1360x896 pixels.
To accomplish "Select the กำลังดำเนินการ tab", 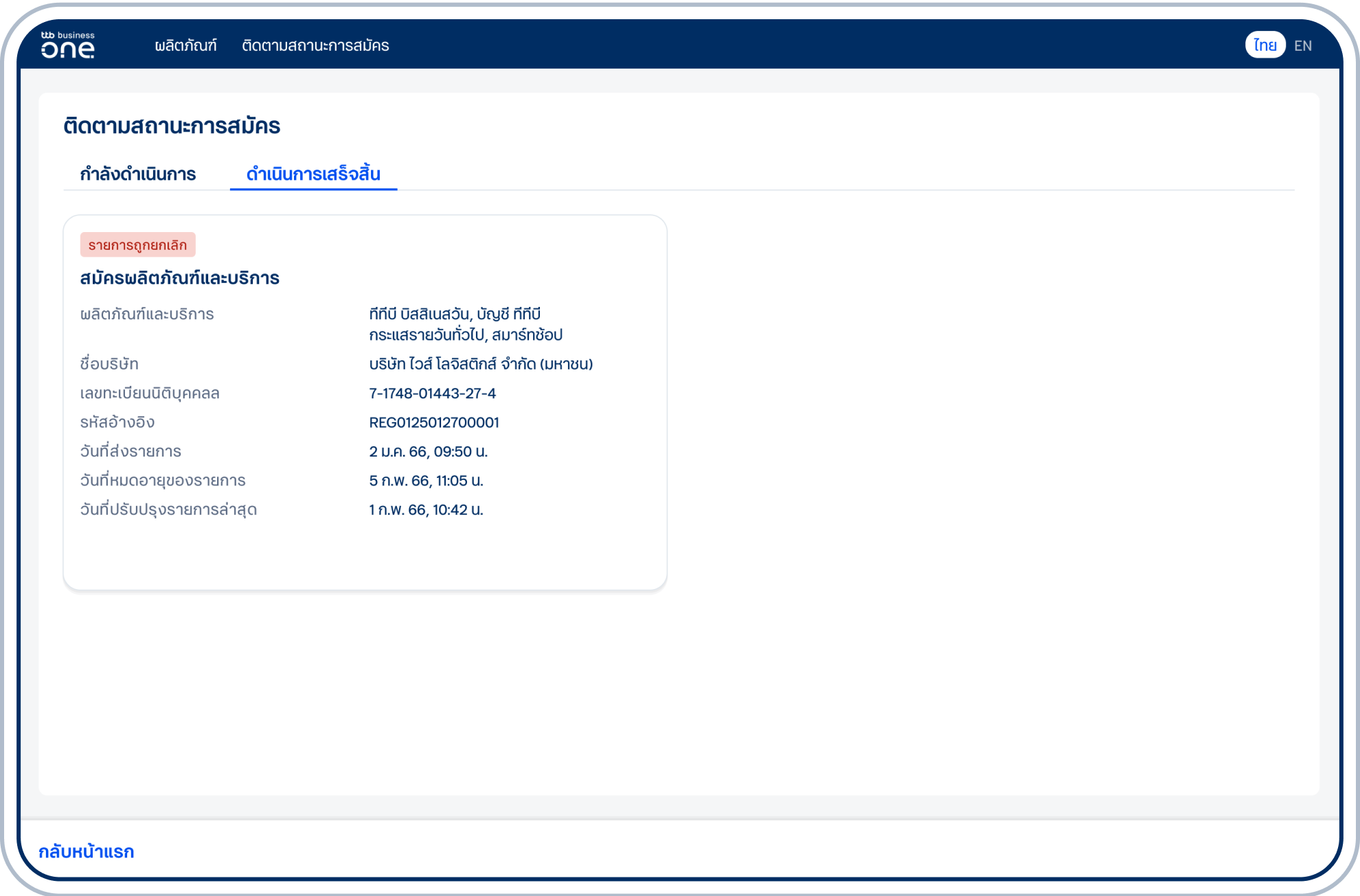I will point(138,174).
